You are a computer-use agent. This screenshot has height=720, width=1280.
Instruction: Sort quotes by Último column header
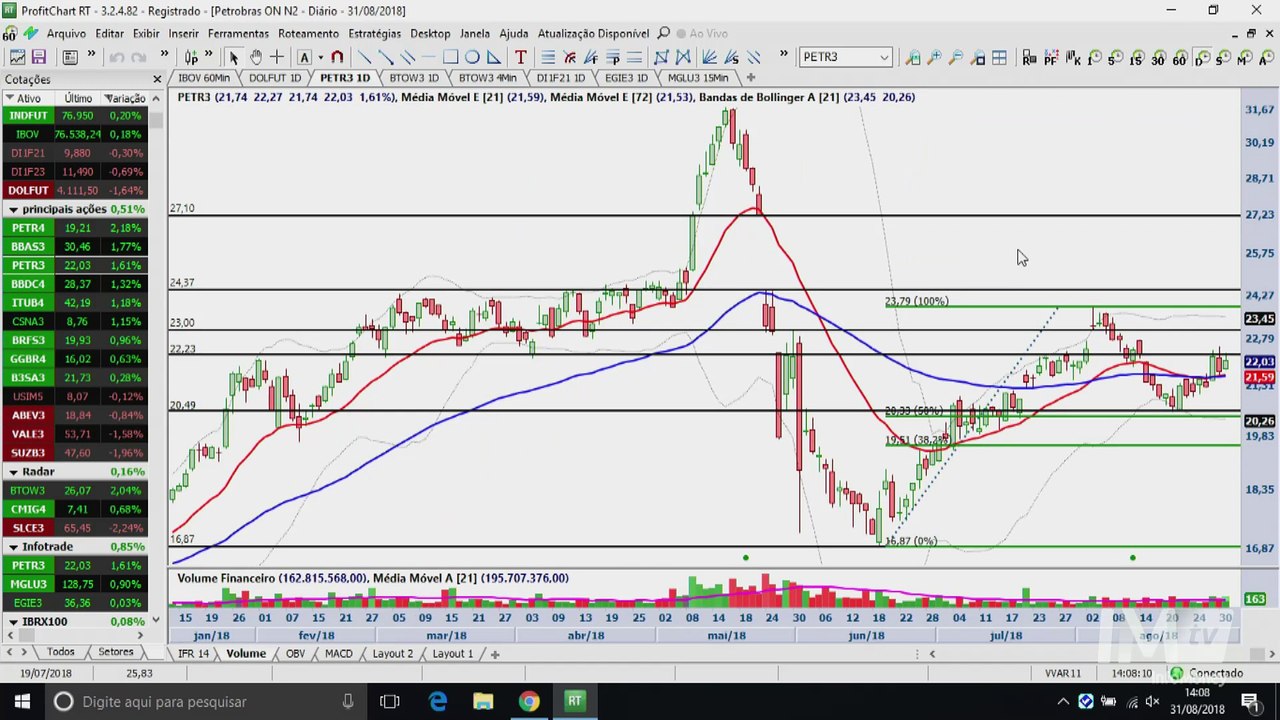coord(78,98)
